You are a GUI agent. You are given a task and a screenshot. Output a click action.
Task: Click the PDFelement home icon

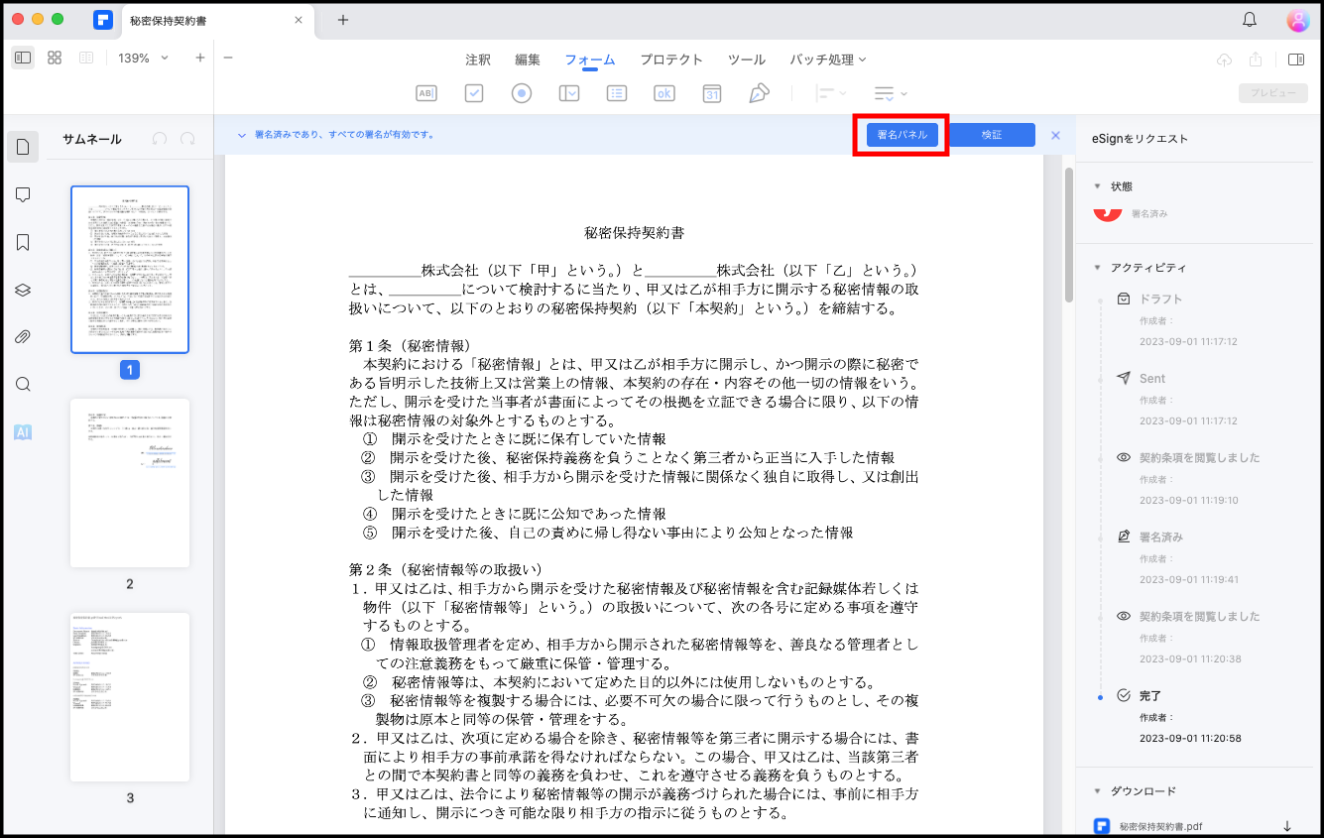click(x=101, y=20)
